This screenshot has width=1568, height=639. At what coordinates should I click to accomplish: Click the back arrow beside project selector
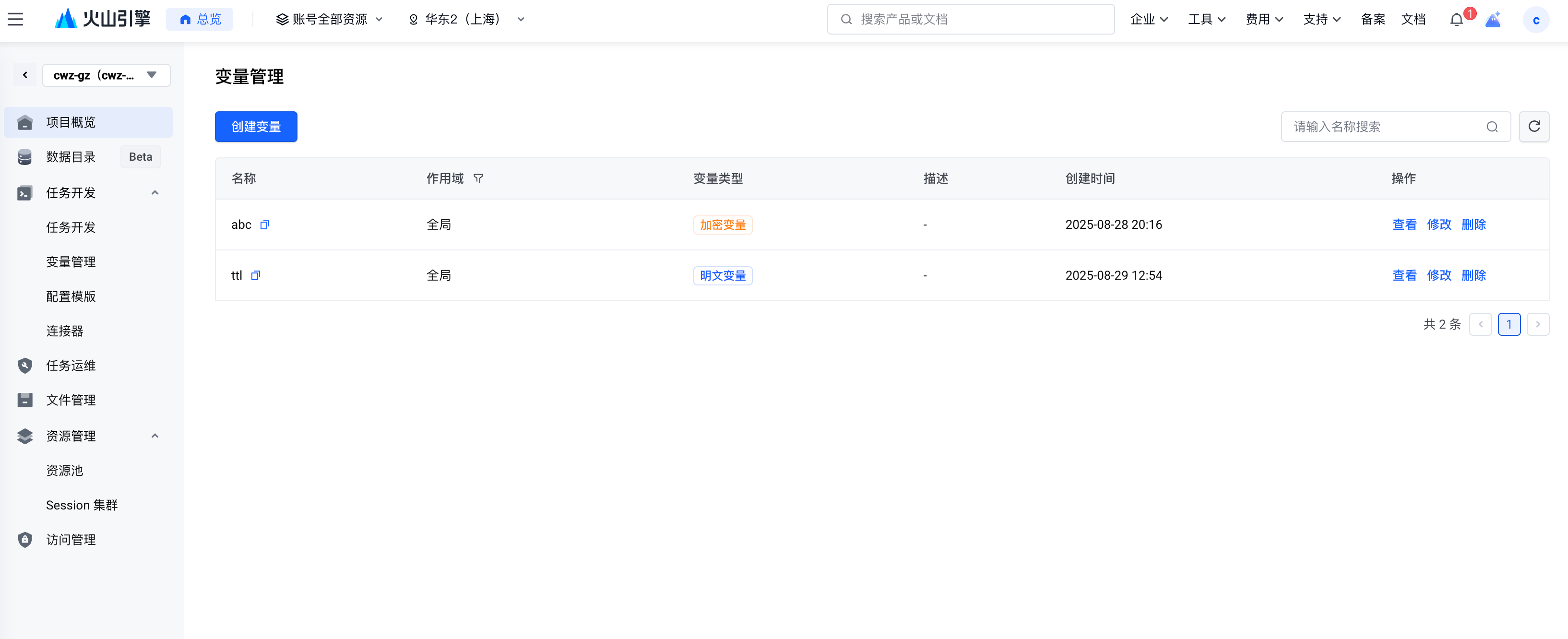point(25,75)
